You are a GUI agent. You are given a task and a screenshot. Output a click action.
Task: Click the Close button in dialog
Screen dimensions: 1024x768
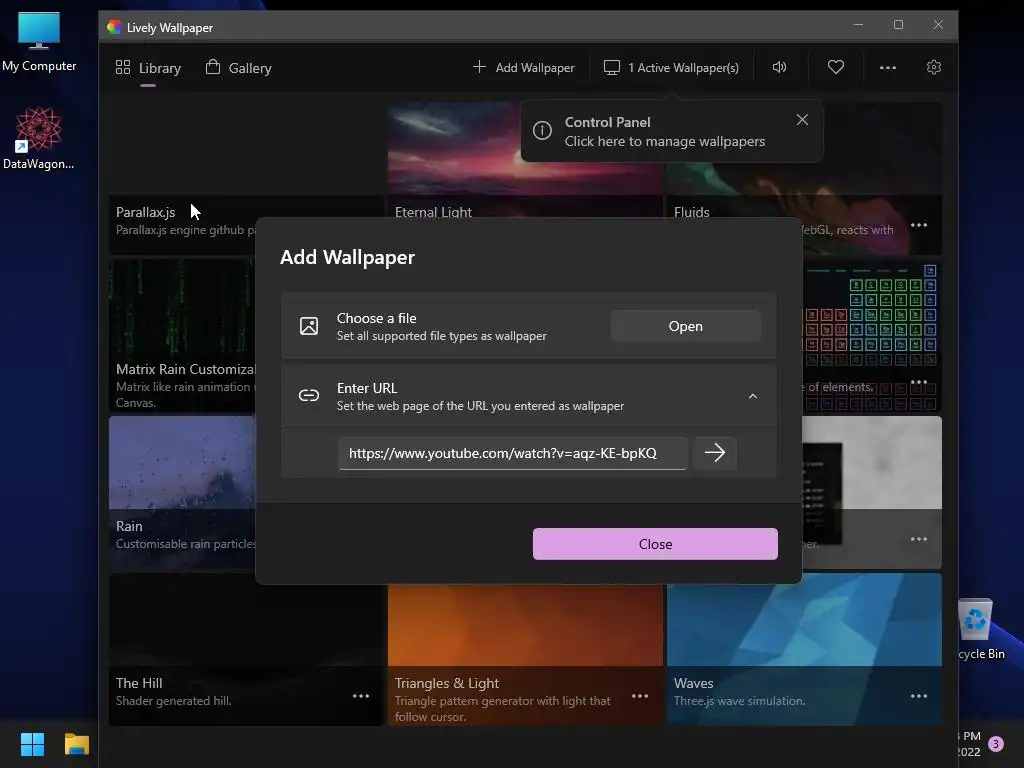click(x=655, y=544)
